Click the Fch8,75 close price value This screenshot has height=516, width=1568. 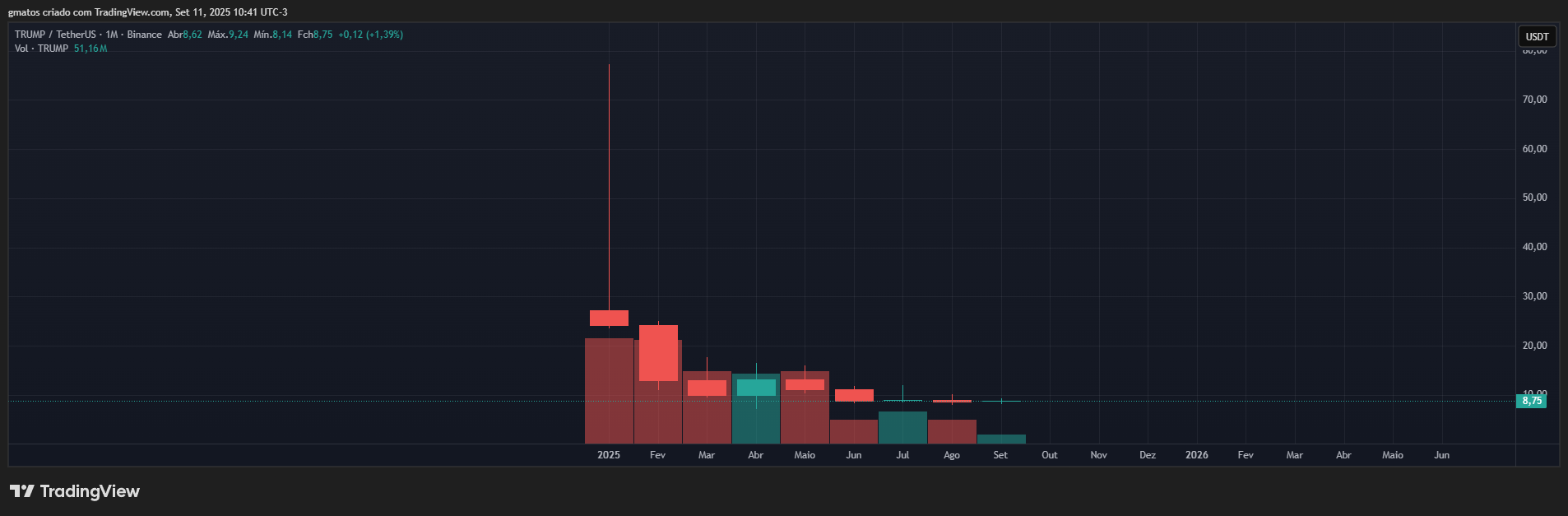coord(315,35)
